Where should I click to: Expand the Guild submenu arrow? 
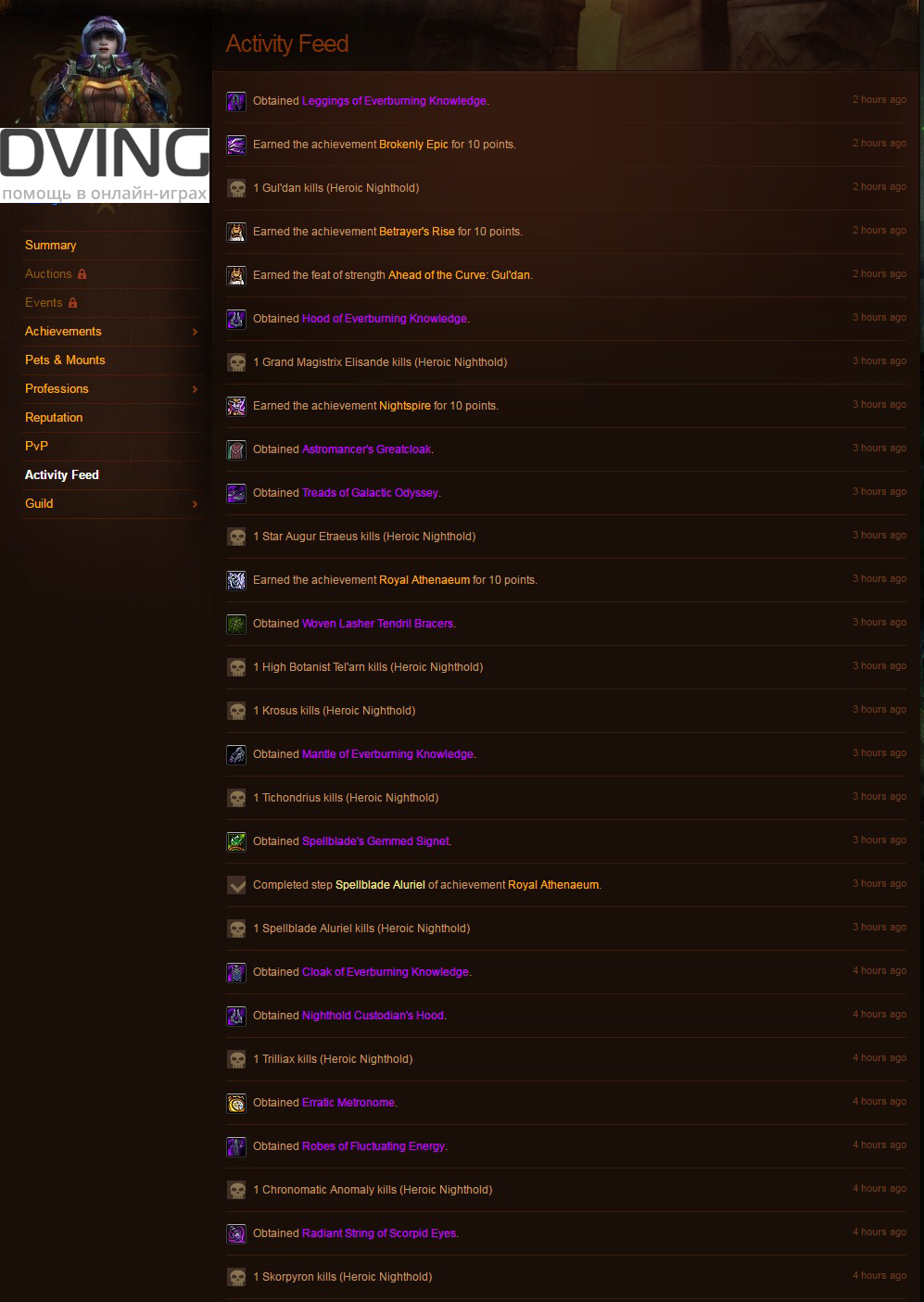coord(195,504)
